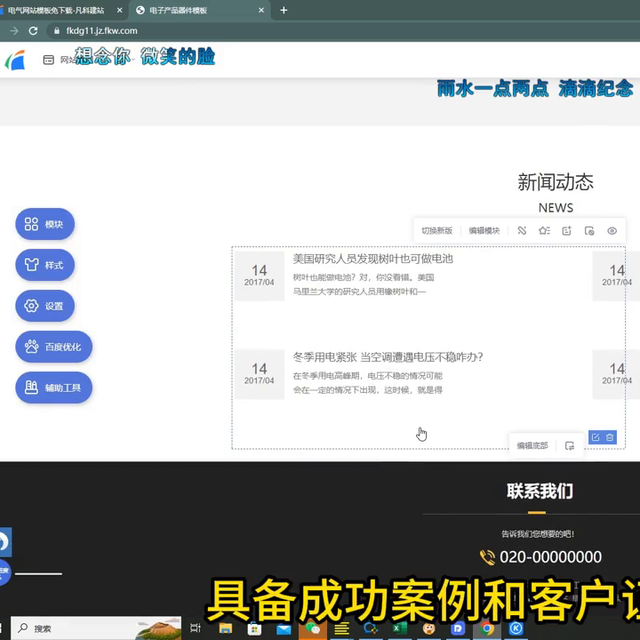
Task: Switch to 电气网站模板免下载 browser tab
Action: 56,11
